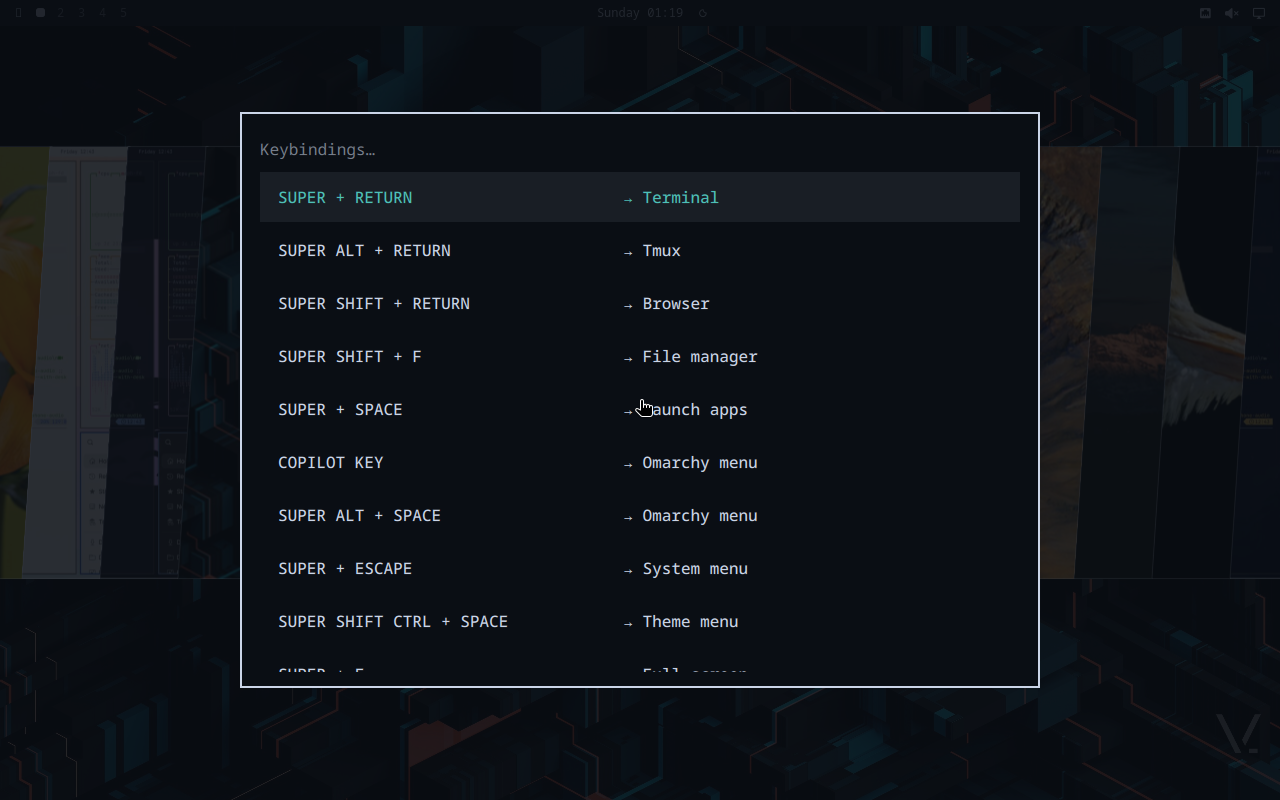
Task: Select the Theme menu keybinding row
Action: [640, 621]
